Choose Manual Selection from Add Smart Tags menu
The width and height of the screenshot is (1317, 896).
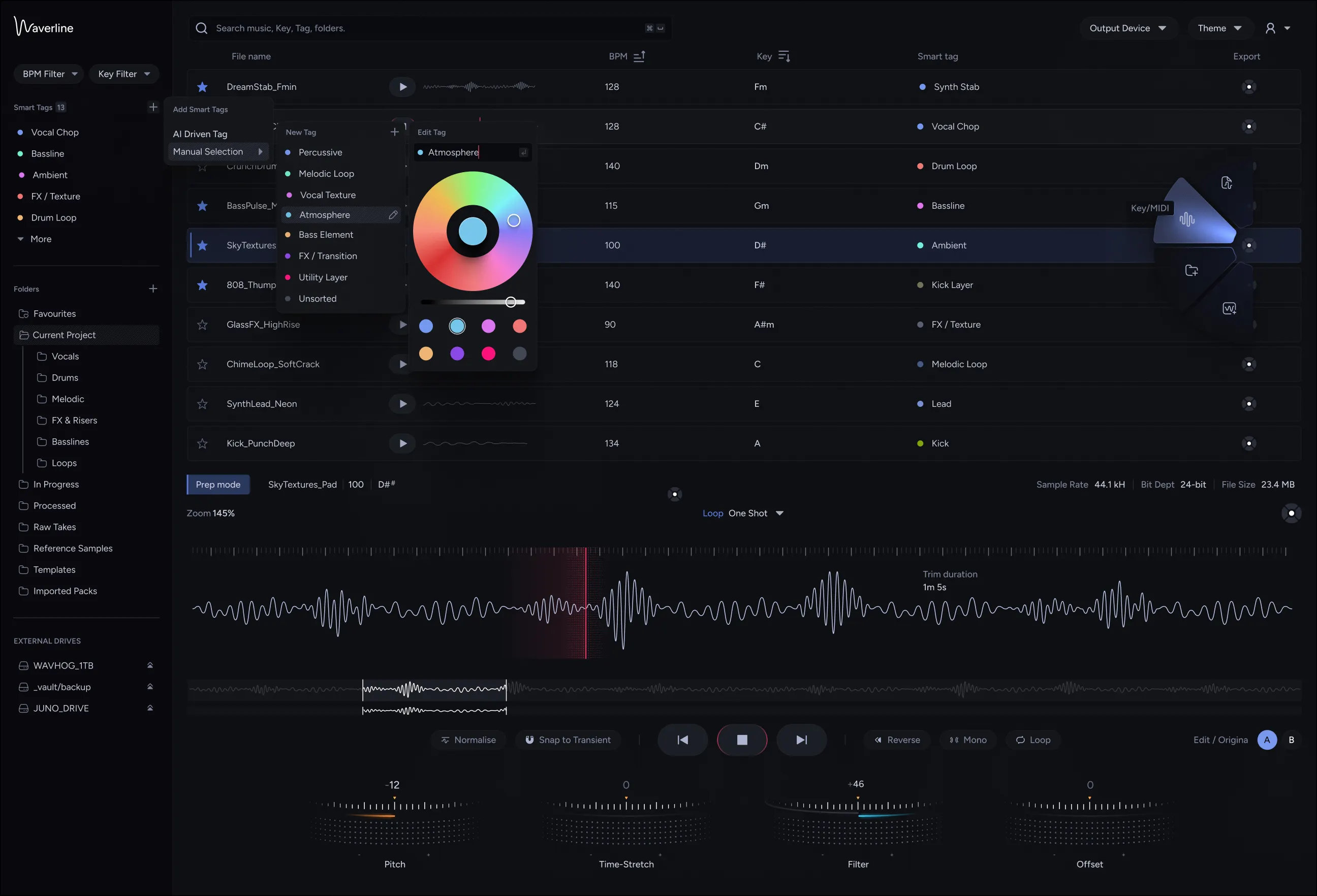click(x=208, y=151)
